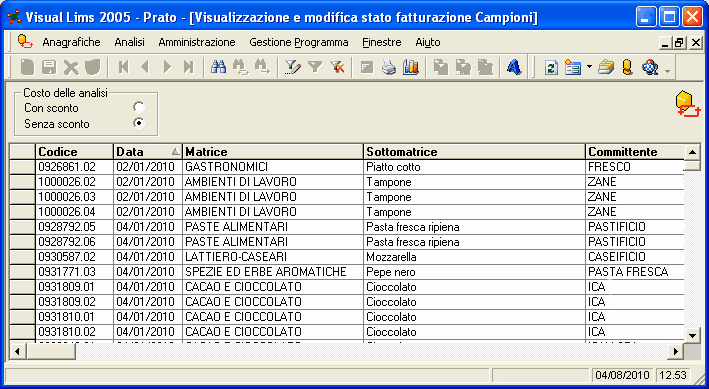Click the find-and-replace binoculars icon
The image size is (709, 389).
pyautogui.click(x=241, y=67)
